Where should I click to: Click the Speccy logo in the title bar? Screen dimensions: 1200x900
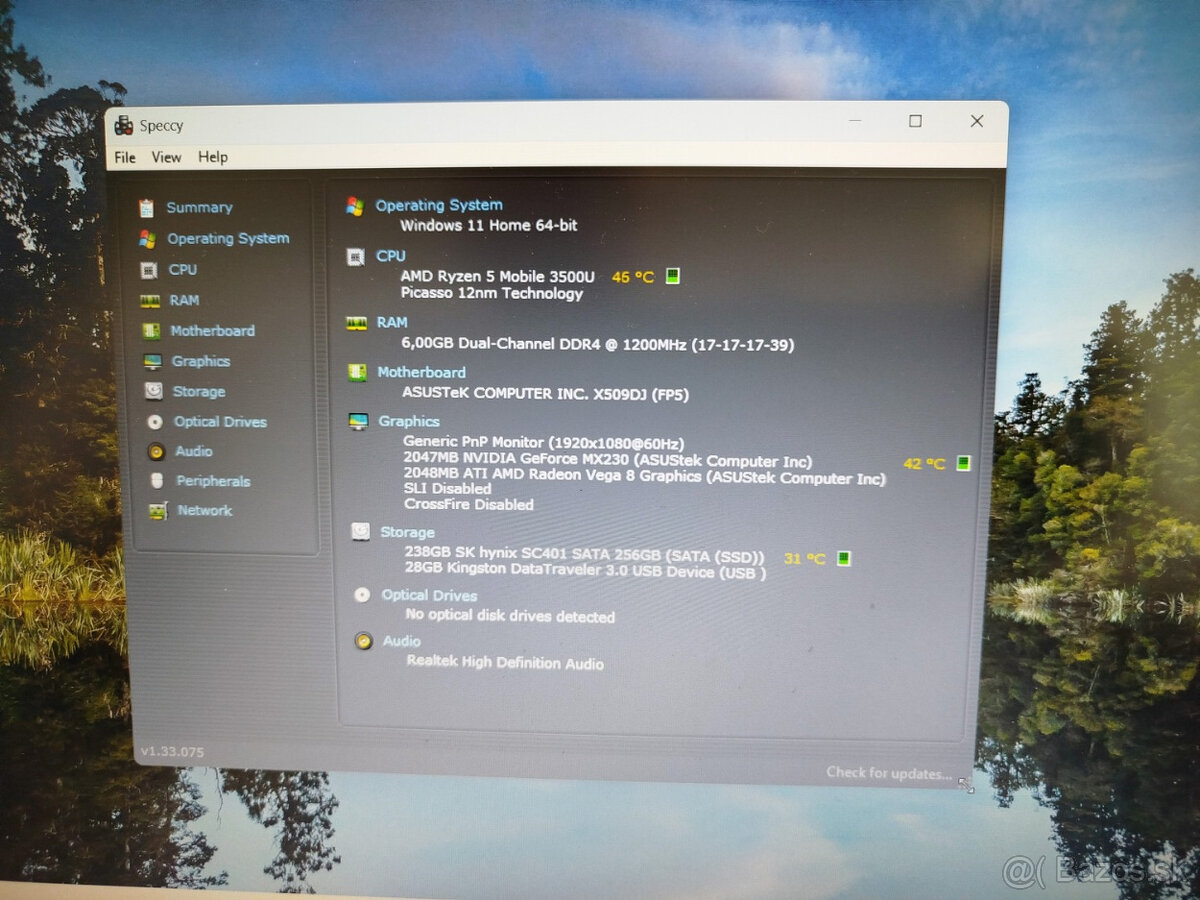pos(125,125)
